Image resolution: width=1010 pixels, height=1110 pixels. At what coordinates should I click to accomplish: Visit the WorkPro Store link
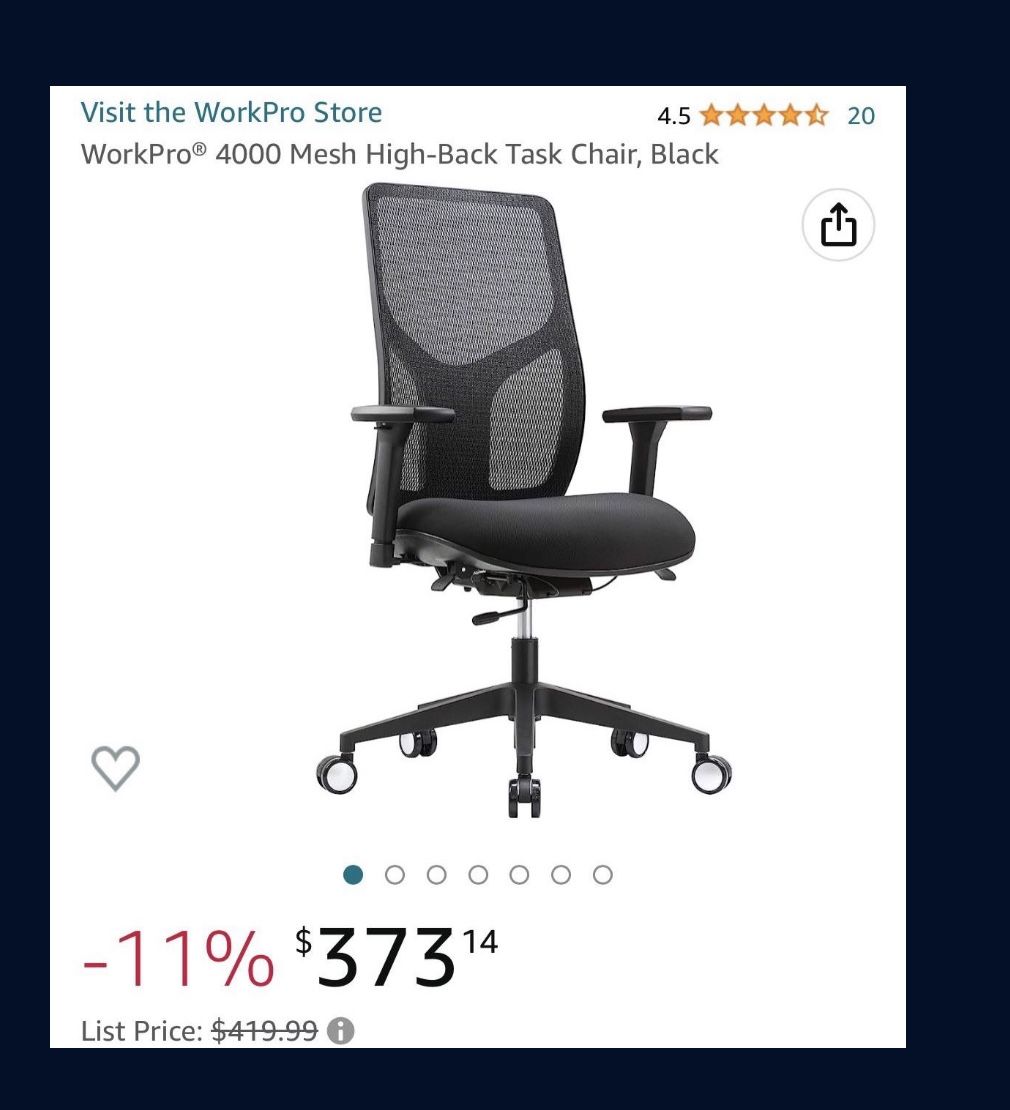[x=231, y=113]
